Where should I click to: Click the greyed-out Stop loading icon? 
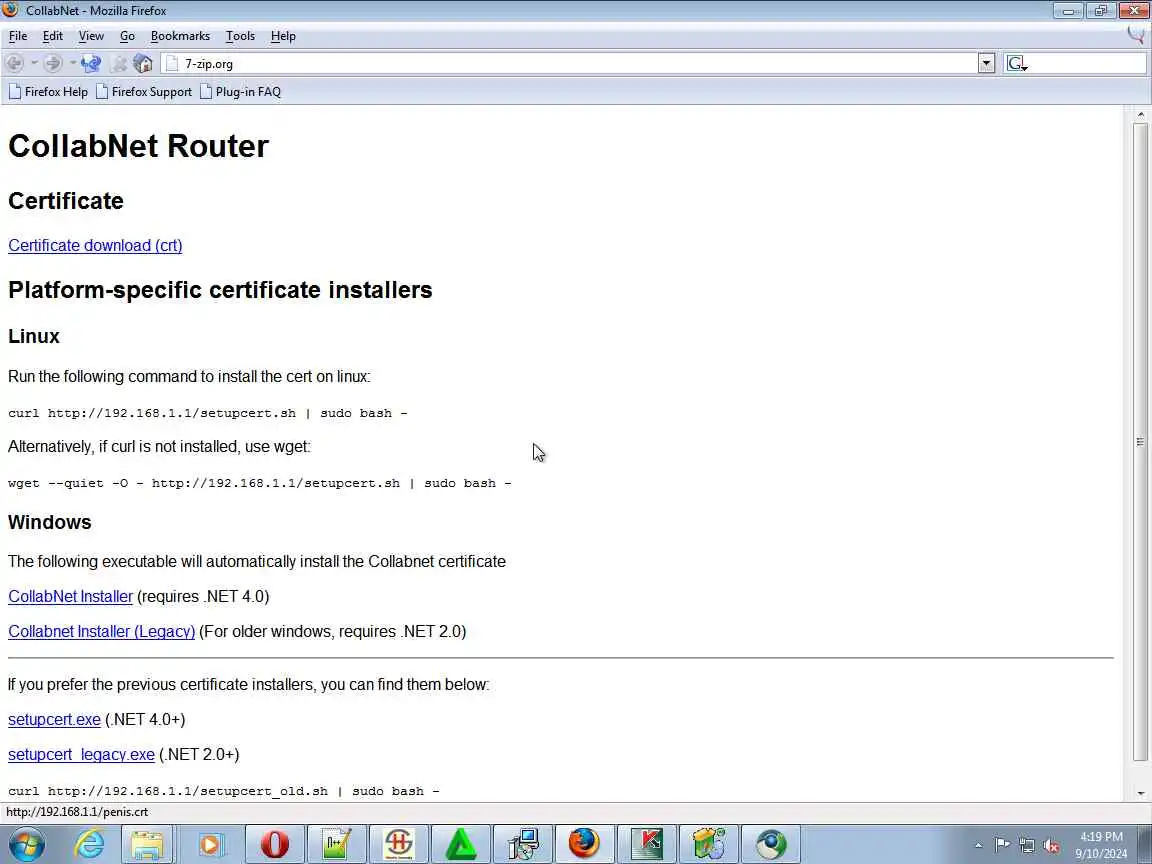click(118, 63)
